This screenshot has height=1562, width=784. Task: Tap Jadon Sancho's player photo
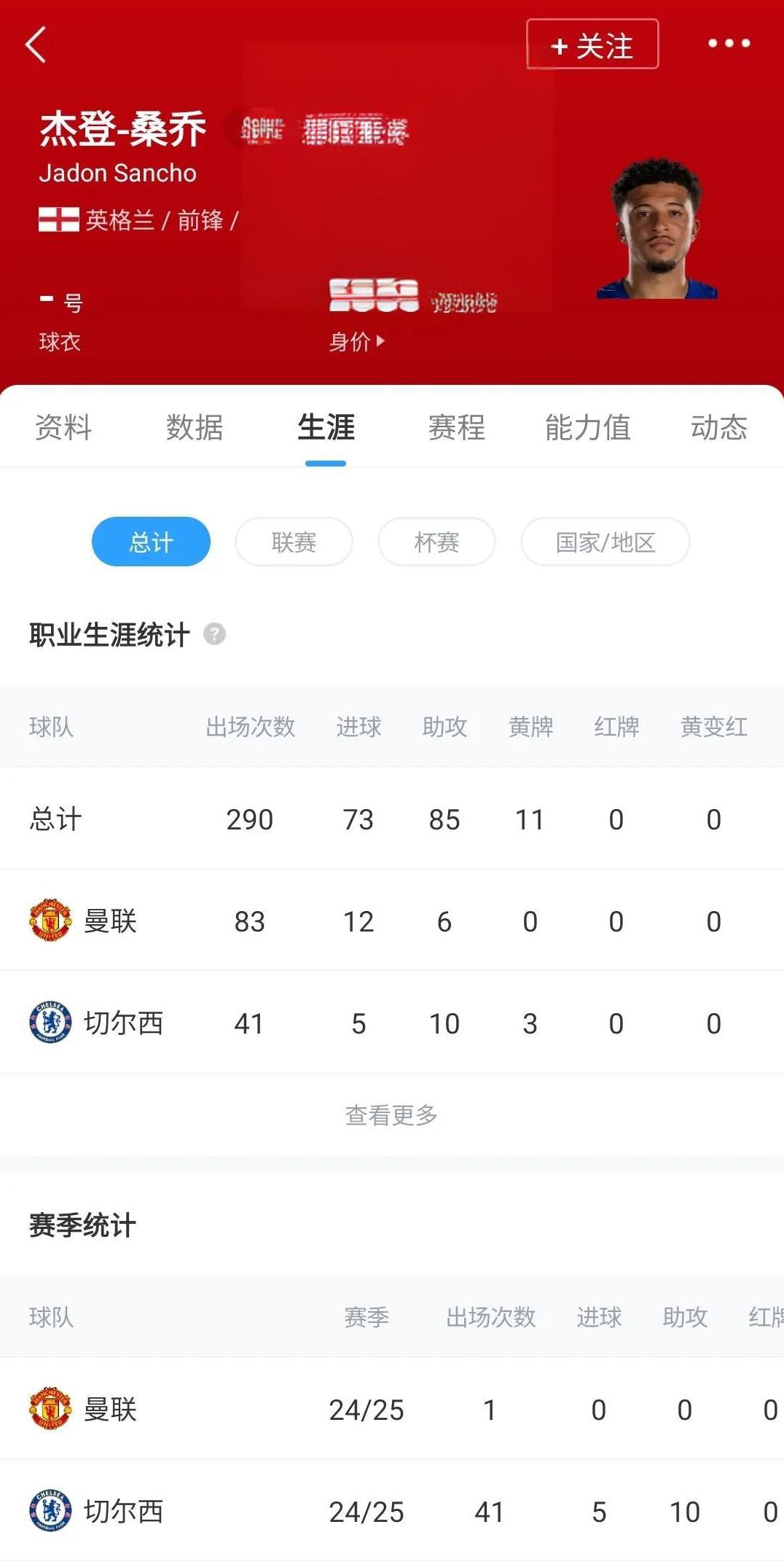[659, 229]
